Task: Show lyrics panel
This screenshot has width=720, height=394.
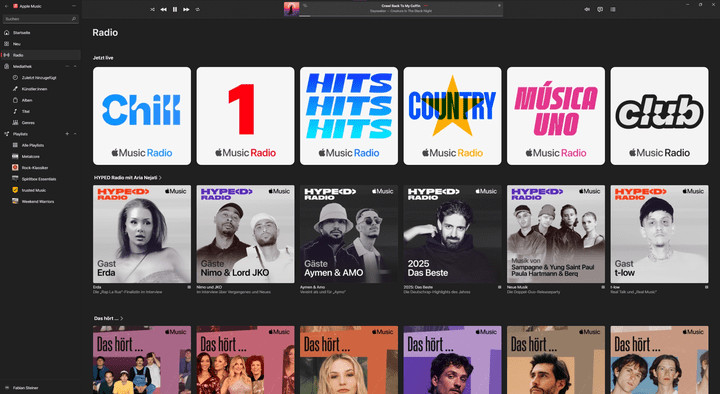Action: pos(600,9)
